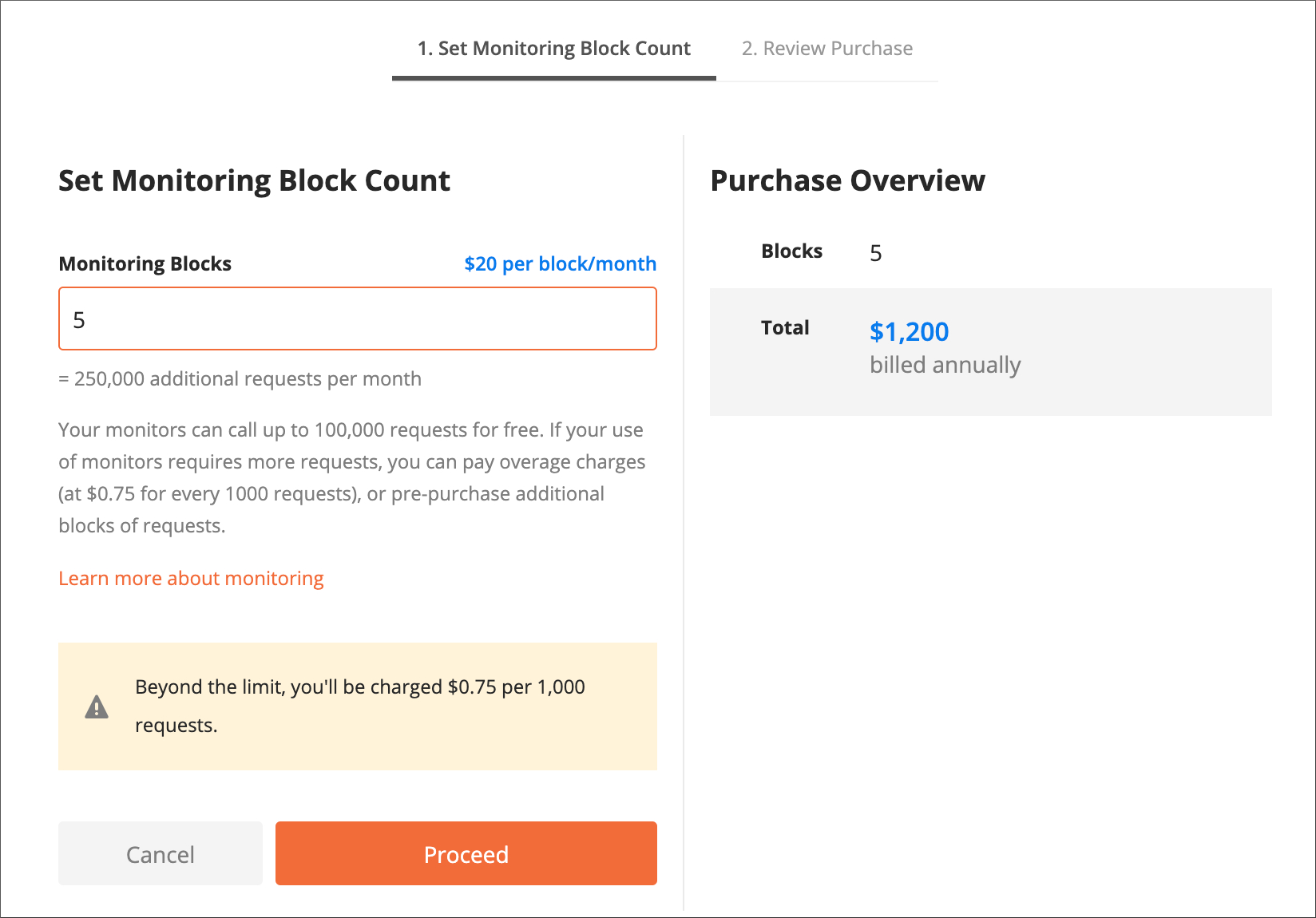The height and width of the screenshot is (918, 1316).
Task: Click the Blocks label in Purchase Overview
Action: 791,251
